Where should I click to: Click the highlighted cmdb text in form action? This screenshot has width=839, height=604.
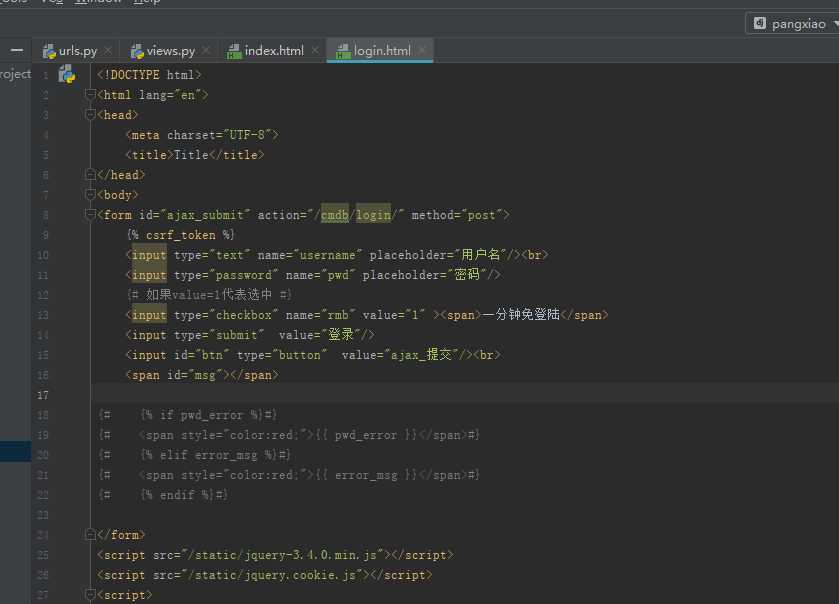(335, 215)
